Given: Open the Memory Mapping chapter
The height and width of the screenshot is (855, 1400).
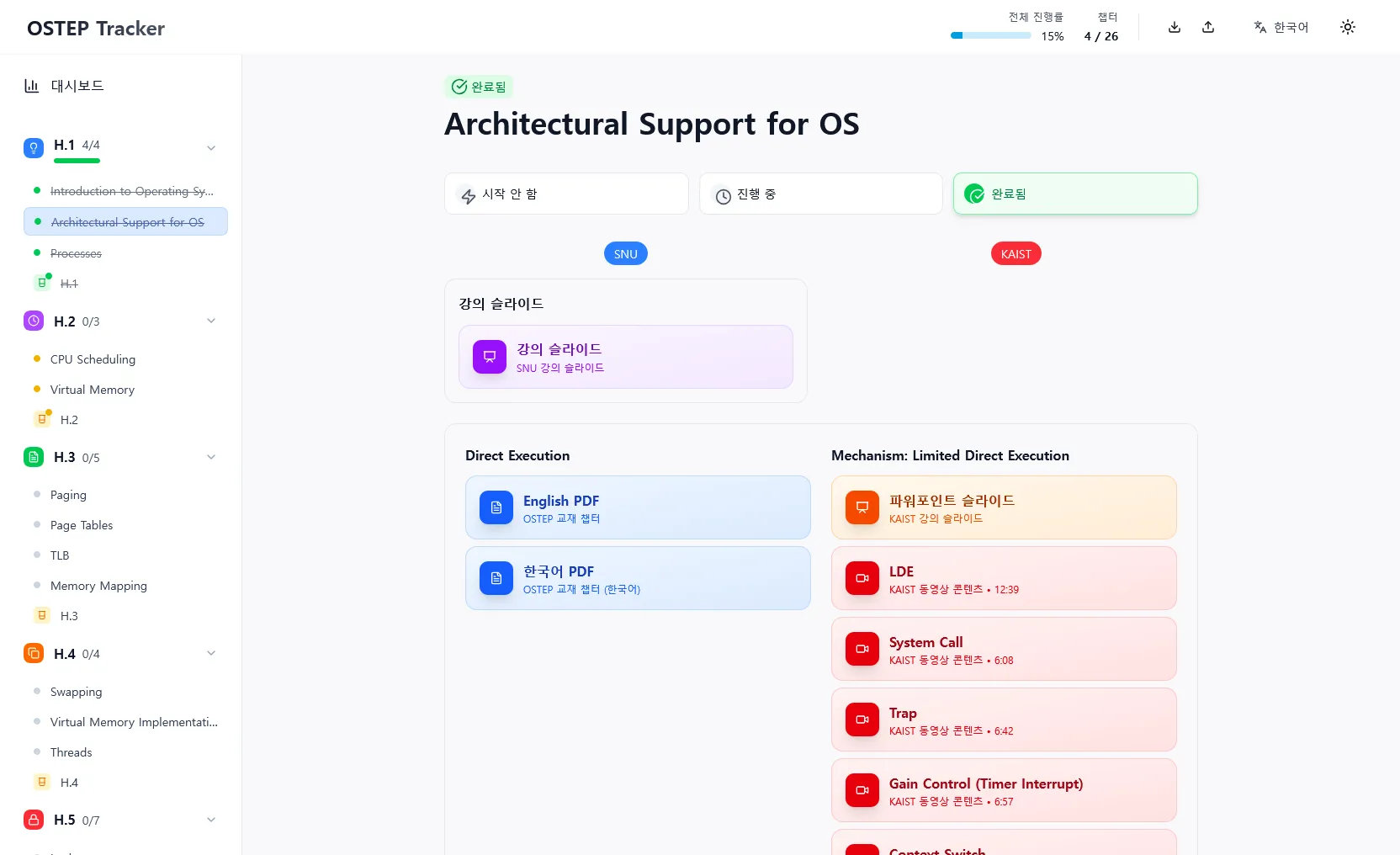Looking at the screenshot, I should pyautogui.click(x=125, y=586).
